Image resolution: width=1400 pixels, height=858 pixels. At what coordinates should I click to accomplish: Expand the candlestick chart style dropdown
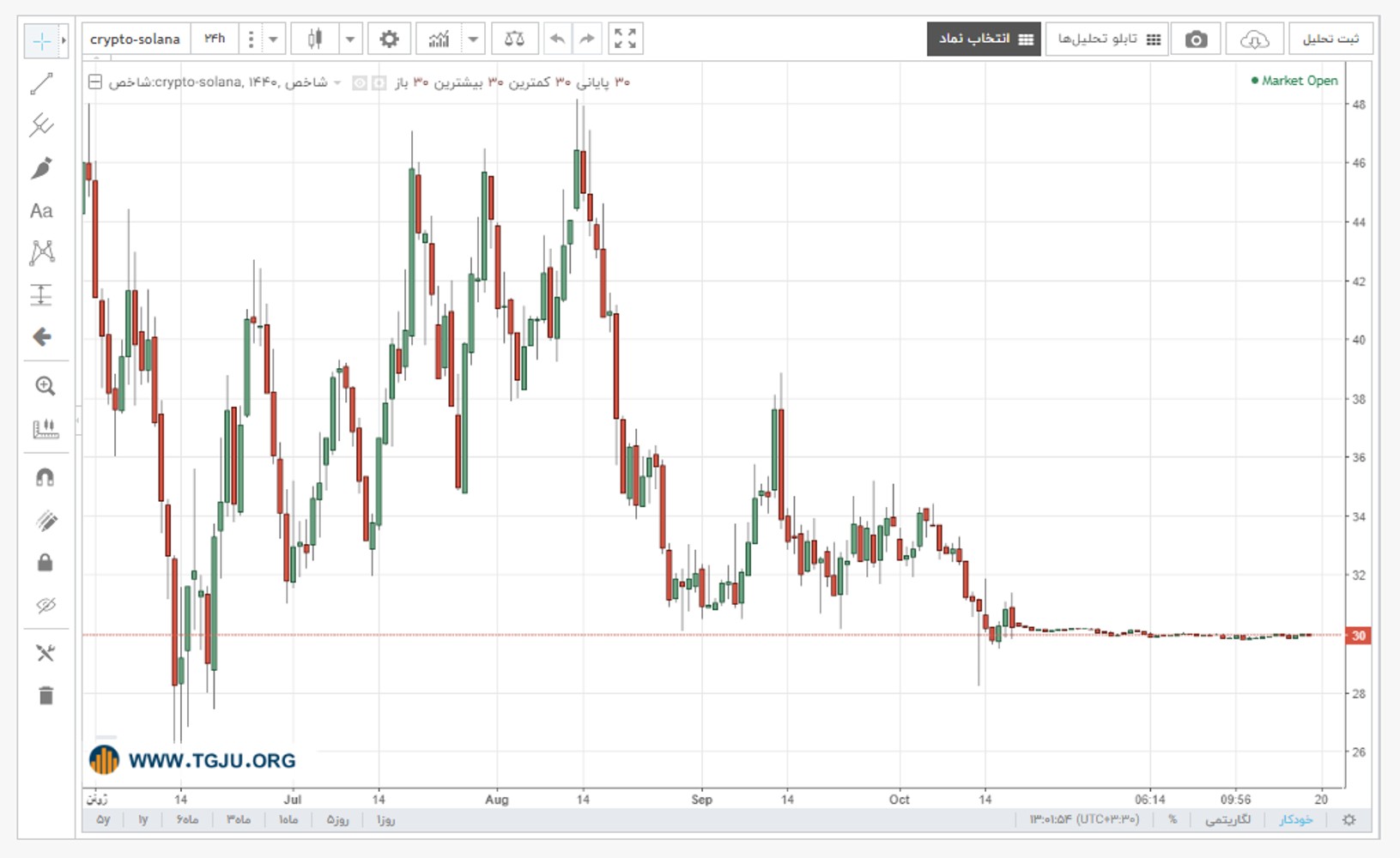click(x=350, y=39)
